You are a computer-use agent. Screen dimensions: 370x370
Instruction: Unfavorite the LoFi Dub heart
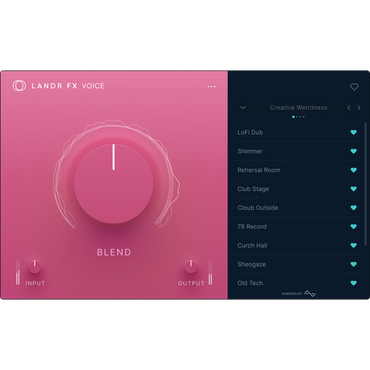pos(354,132)
